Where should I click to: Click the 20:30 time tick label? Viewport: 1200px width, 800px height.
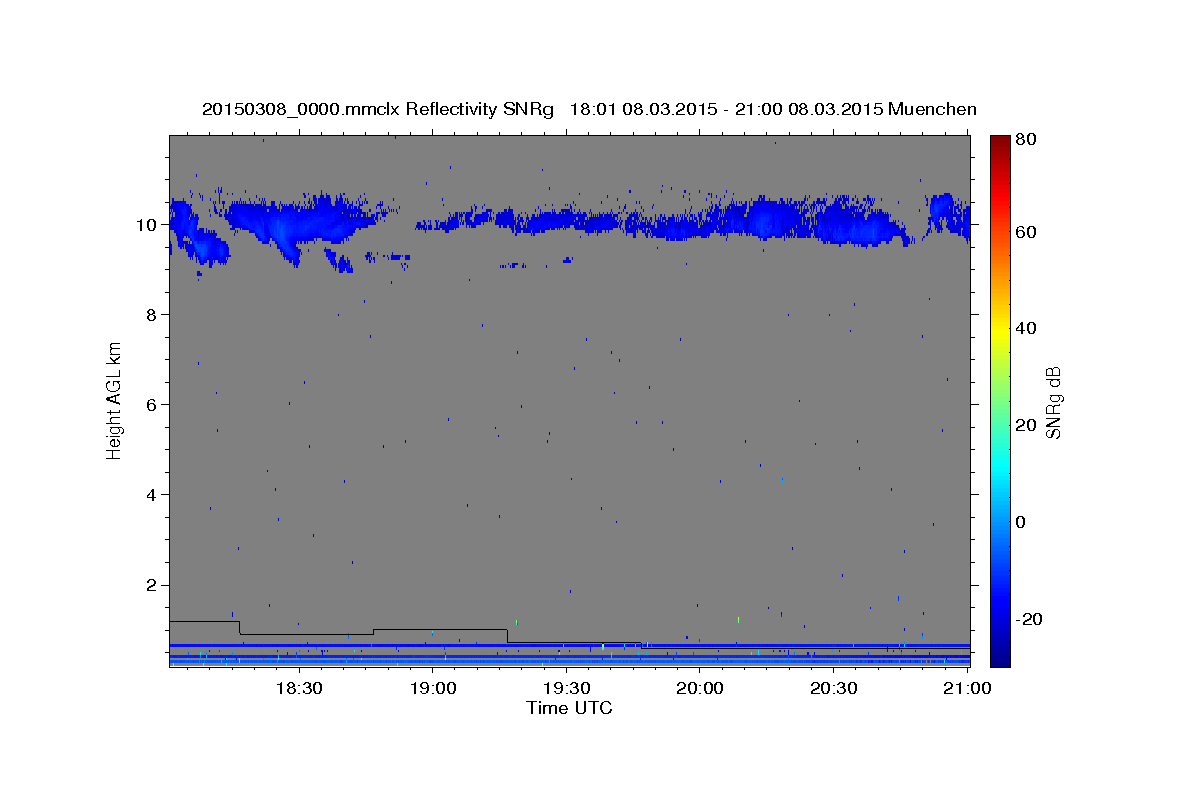(834, 689)
